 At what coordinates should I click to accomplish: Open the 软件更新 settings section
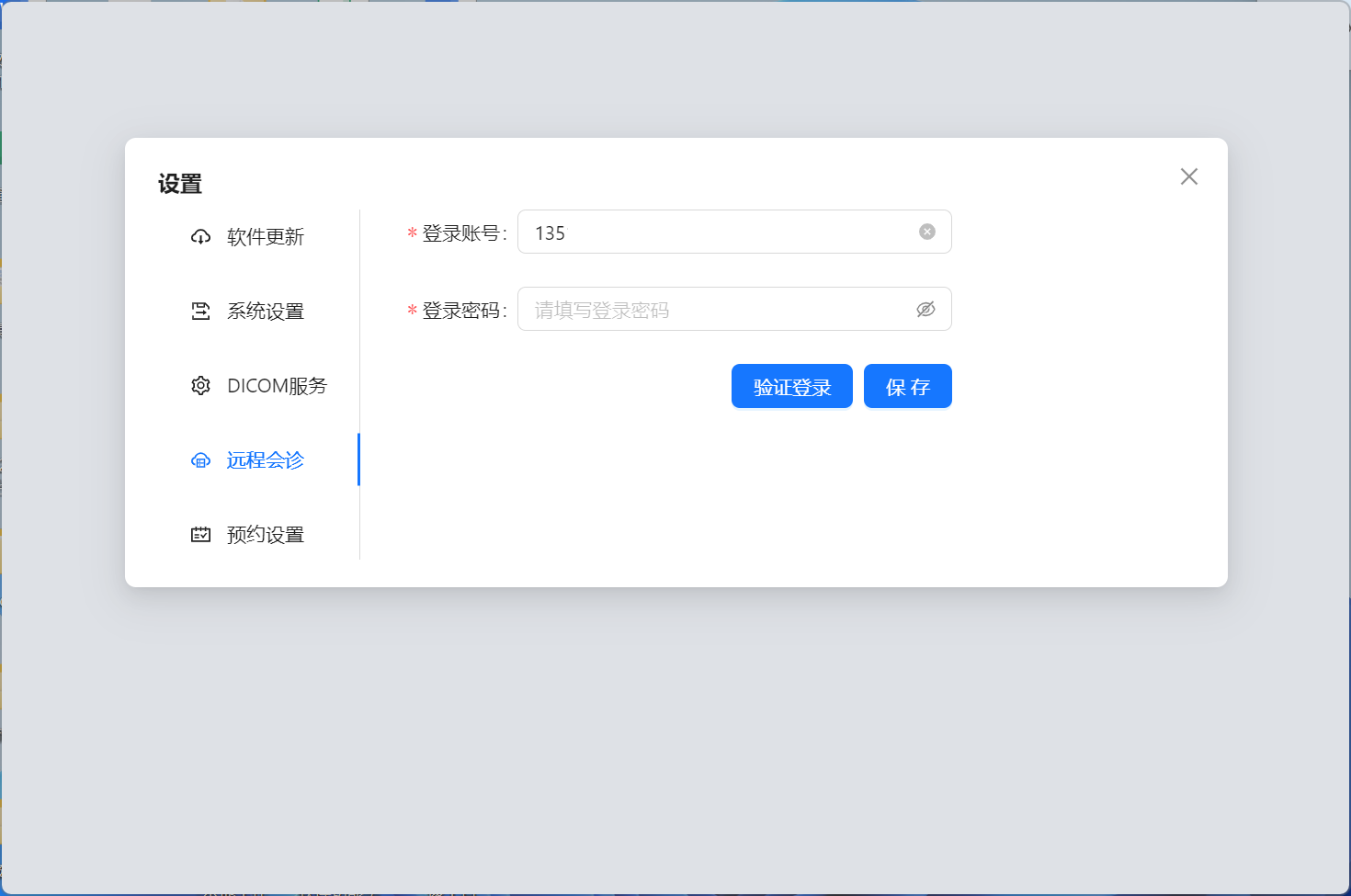(x=265, y=237)
